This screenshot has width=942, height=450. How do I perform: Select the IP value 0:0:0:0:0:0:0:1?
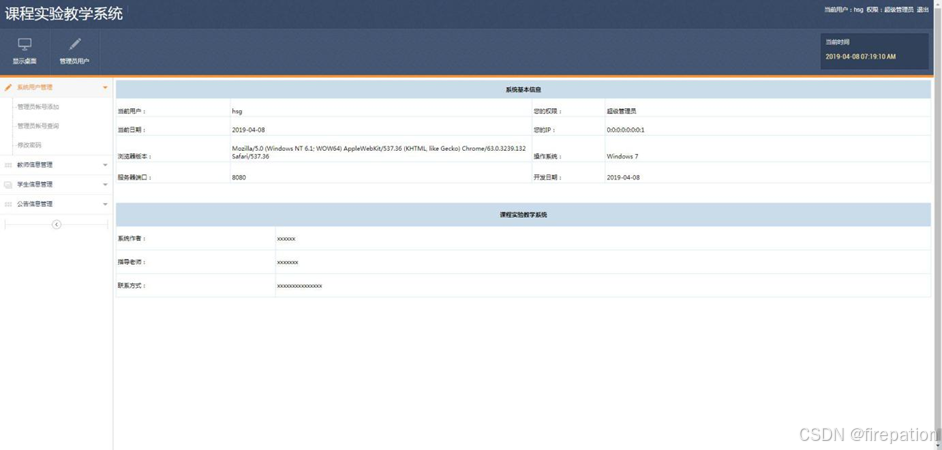point(625,130)
